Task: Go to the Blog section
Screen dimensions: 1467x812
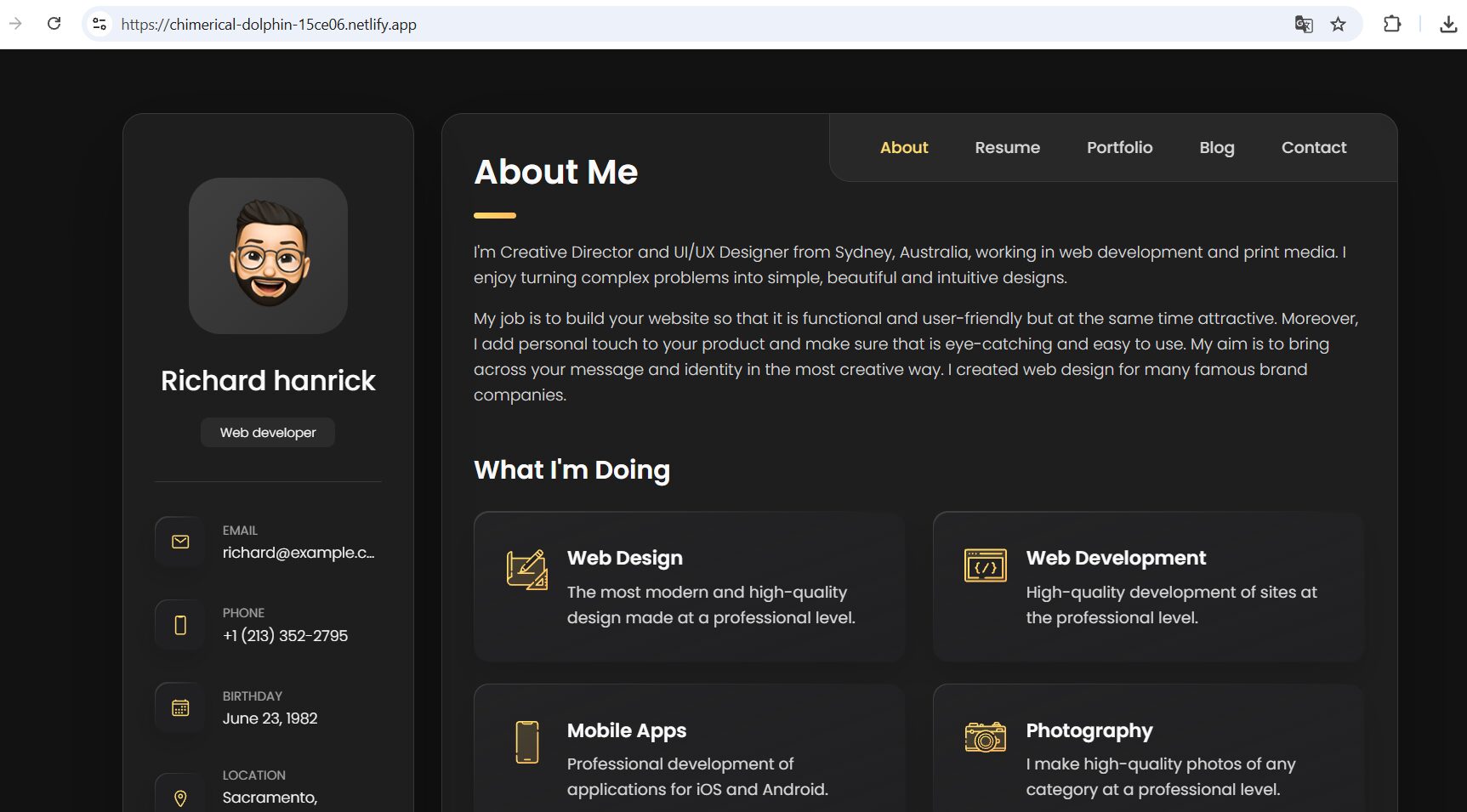Action: tap(1216, 147)
